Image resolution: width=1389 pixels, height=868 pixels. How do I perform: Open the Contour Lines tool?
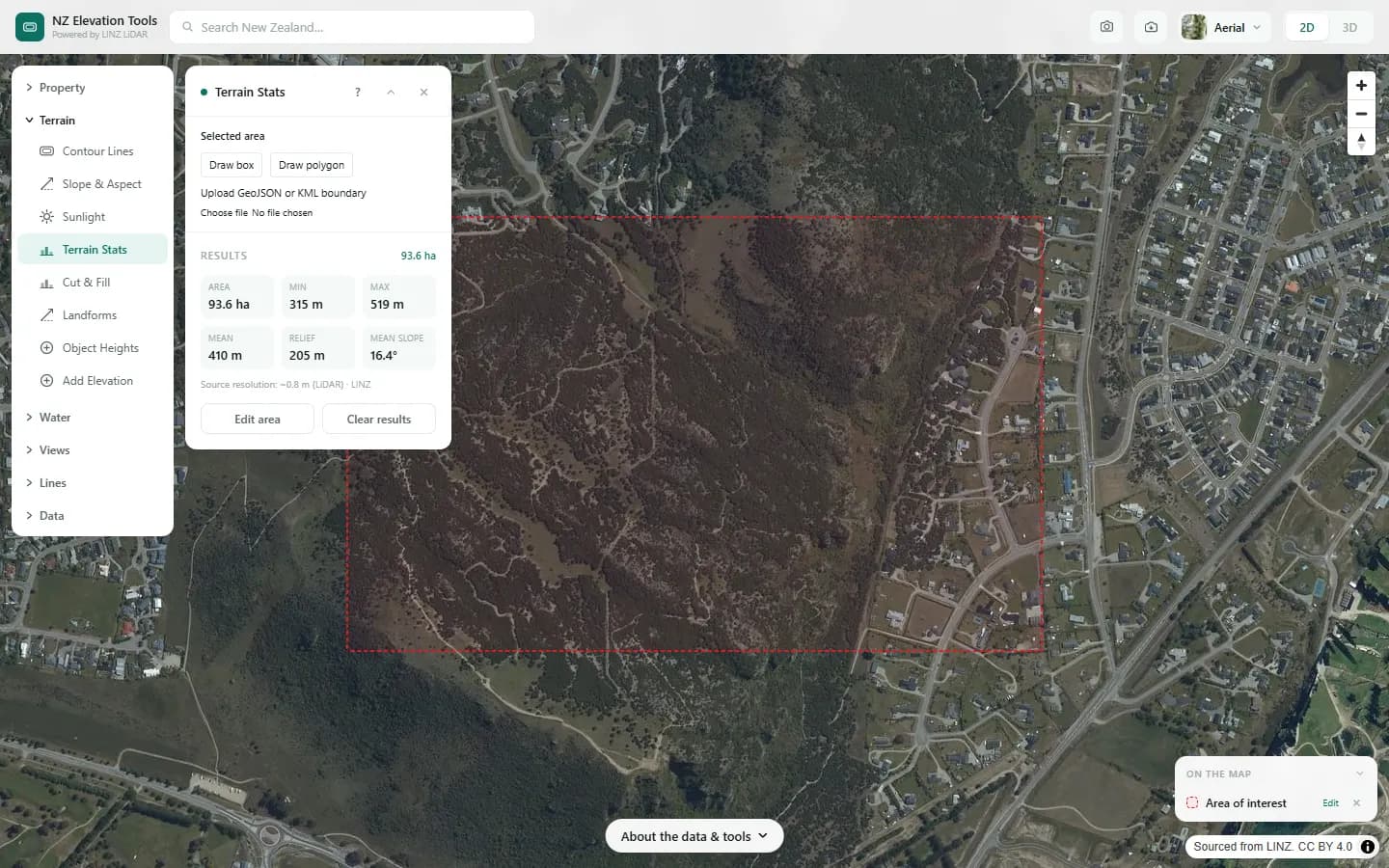93,151
